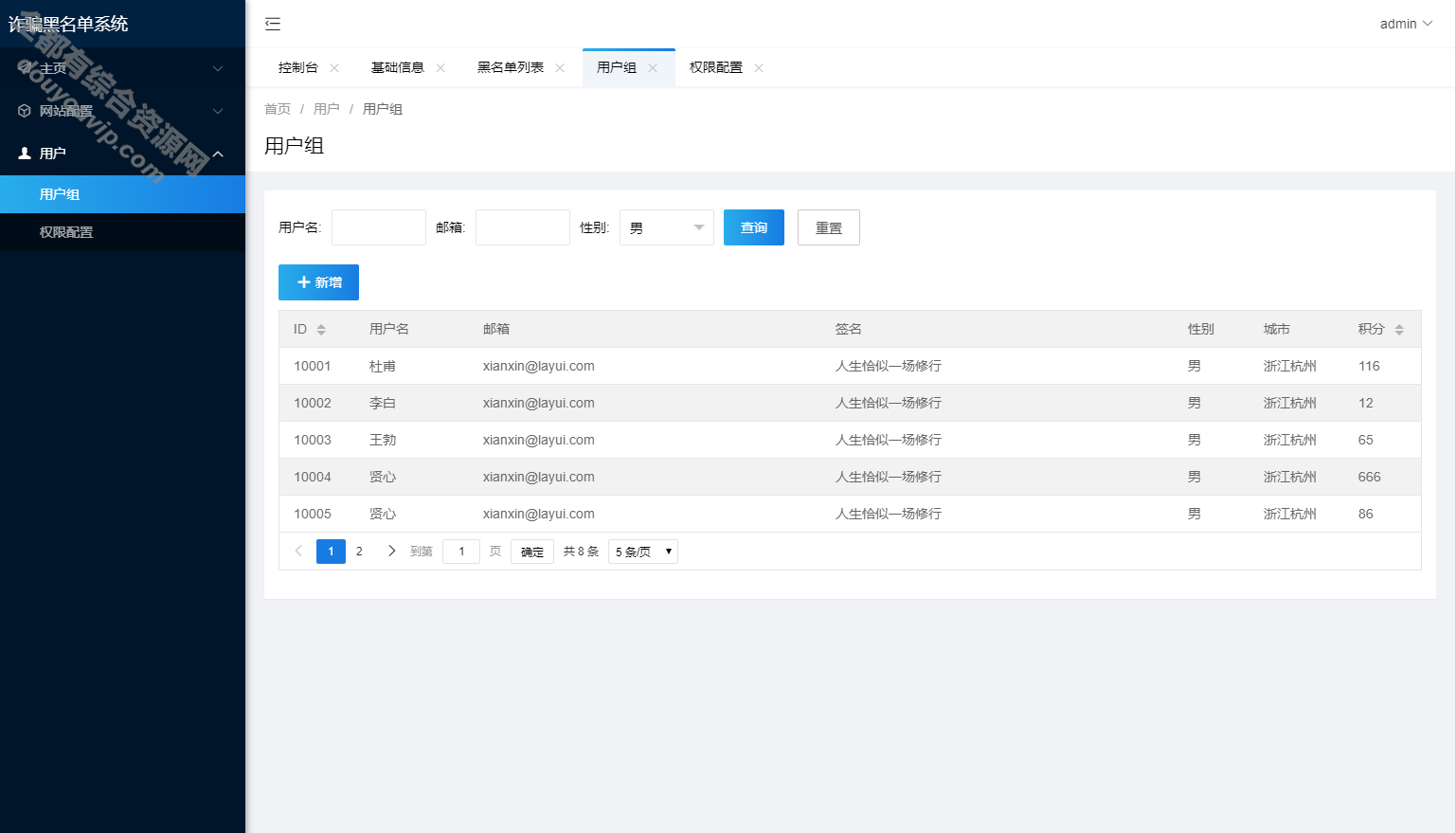Click username 王勃 in the table
This screenshot has width=1456, height=833.
[383, 440]
